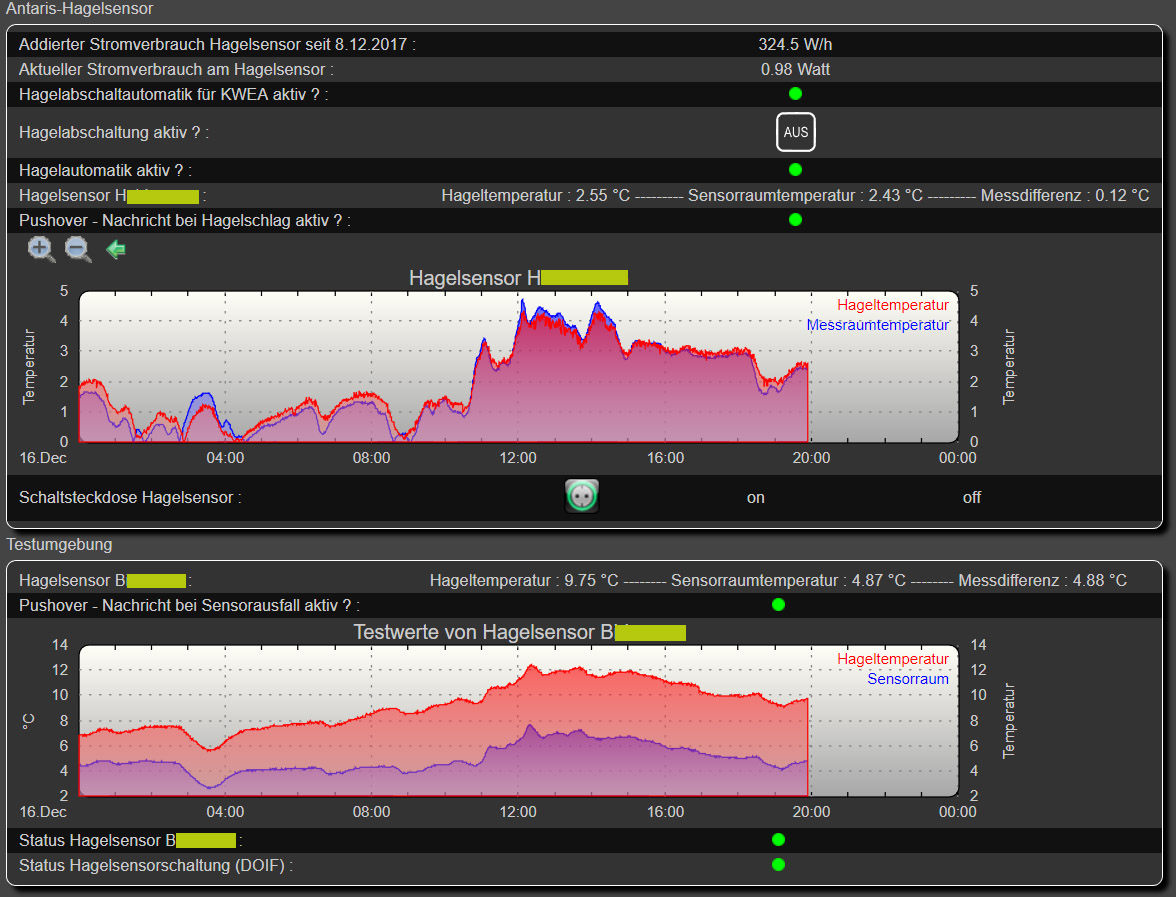This screenshot has height=897, width=1176.
Task: Click green status dot for Hagelabschaltautomatik KWEA
Action: [x=795, y=94]
